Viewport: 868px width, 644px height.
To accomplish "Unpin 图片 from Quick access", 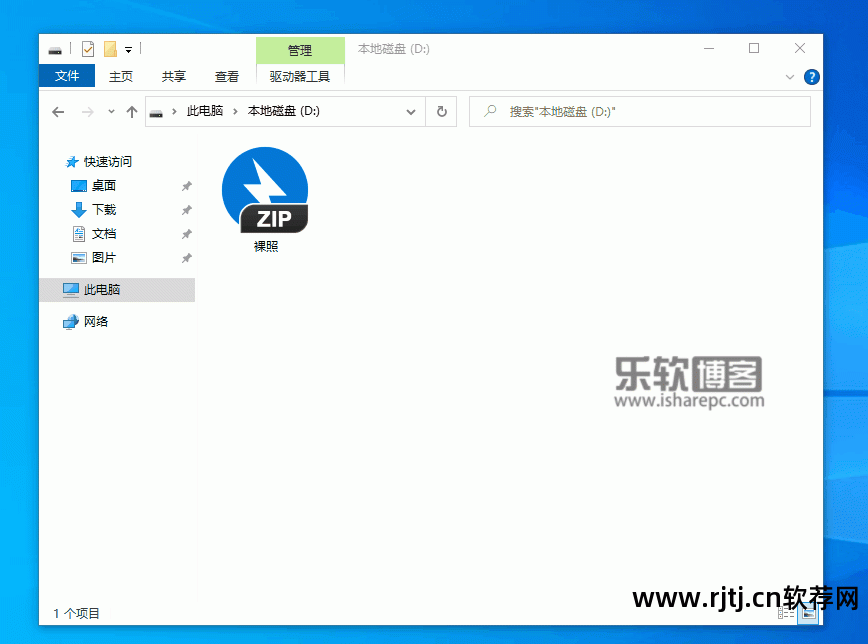I will click(185, 257).
